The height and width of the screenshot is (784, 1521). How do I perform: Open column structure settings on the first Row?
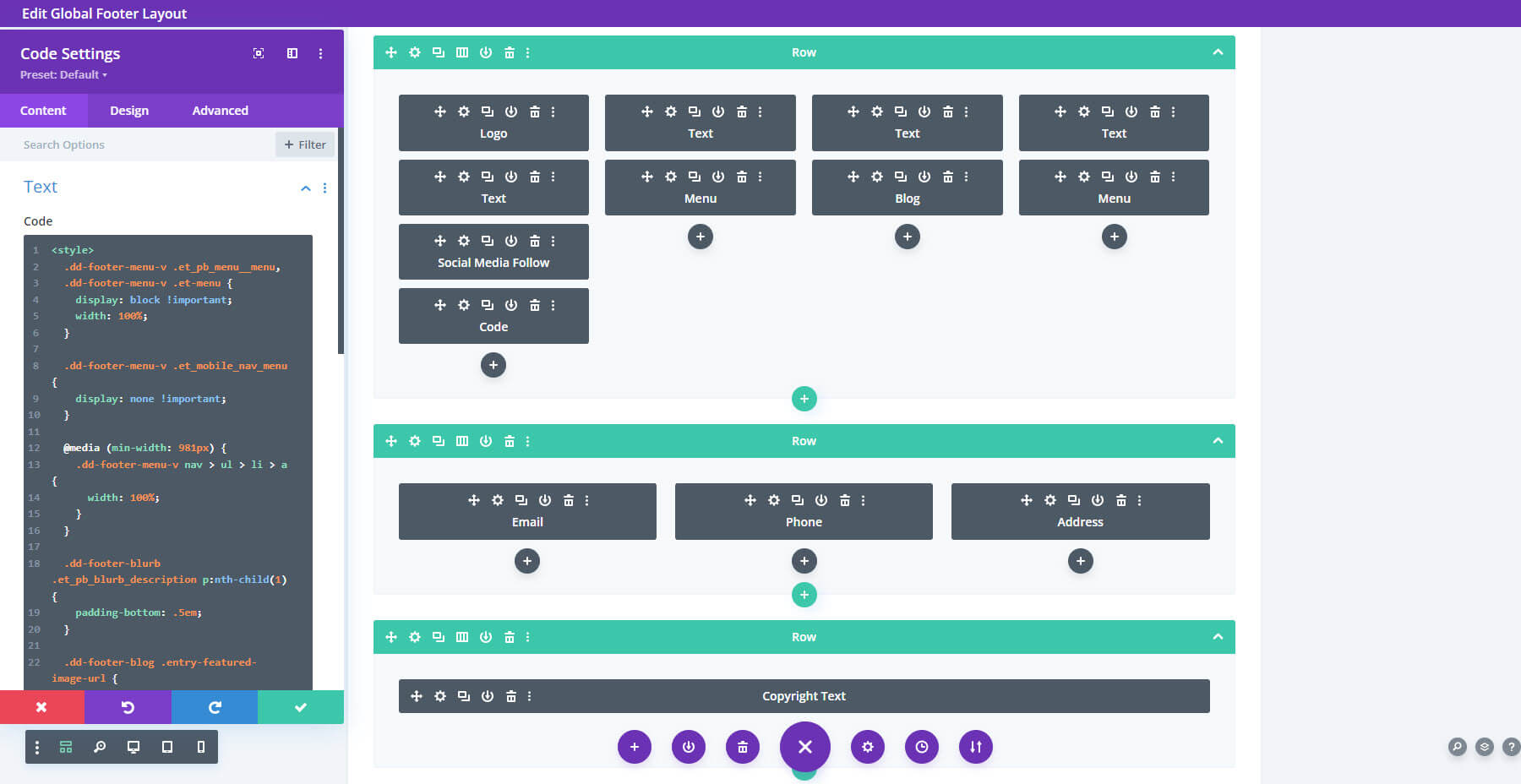pos(461,52)
